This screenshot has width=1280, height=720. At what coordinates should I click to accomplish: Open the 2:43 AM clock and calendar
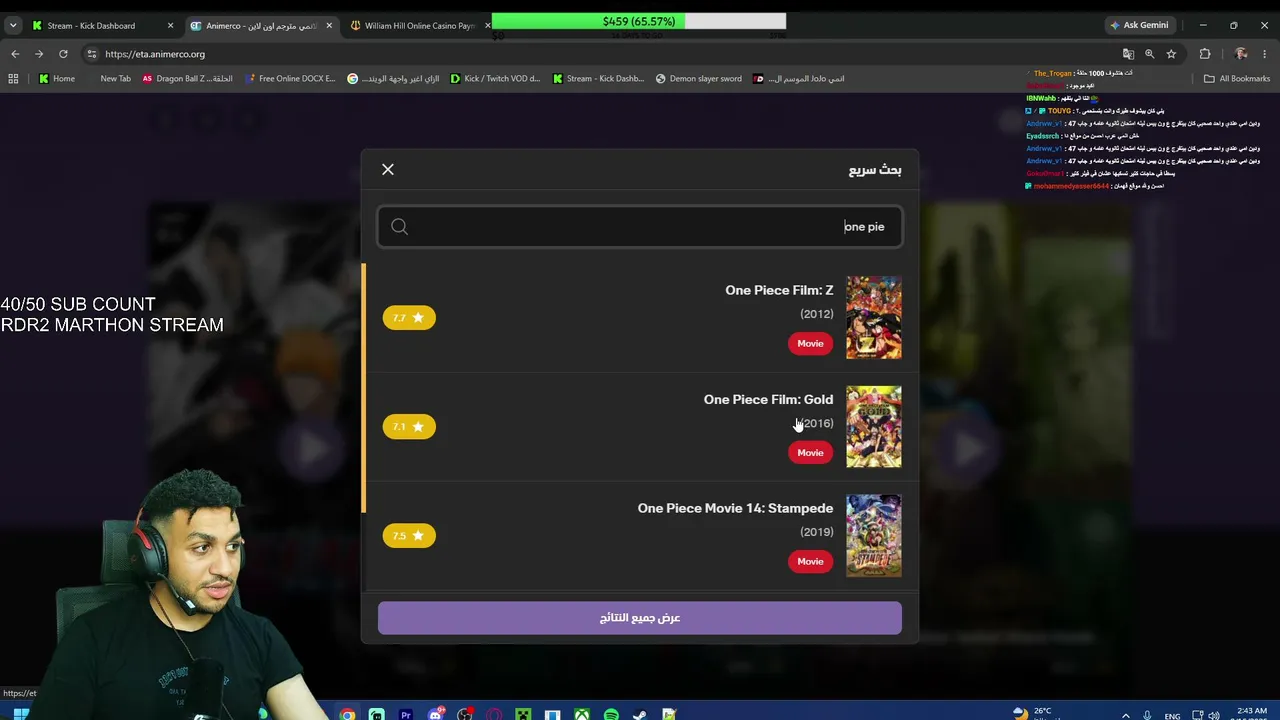click(1251, 714)
